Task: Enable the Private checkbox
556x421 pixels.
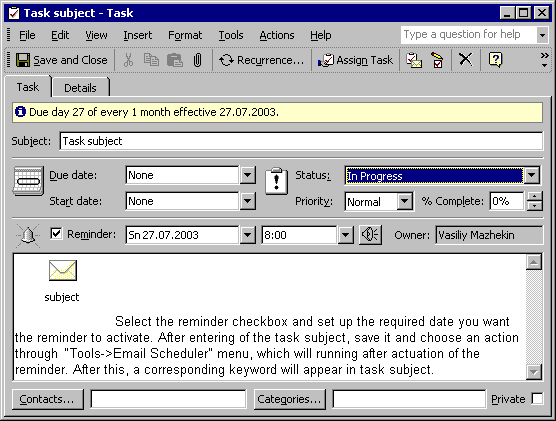Action: tap(537, 399)
